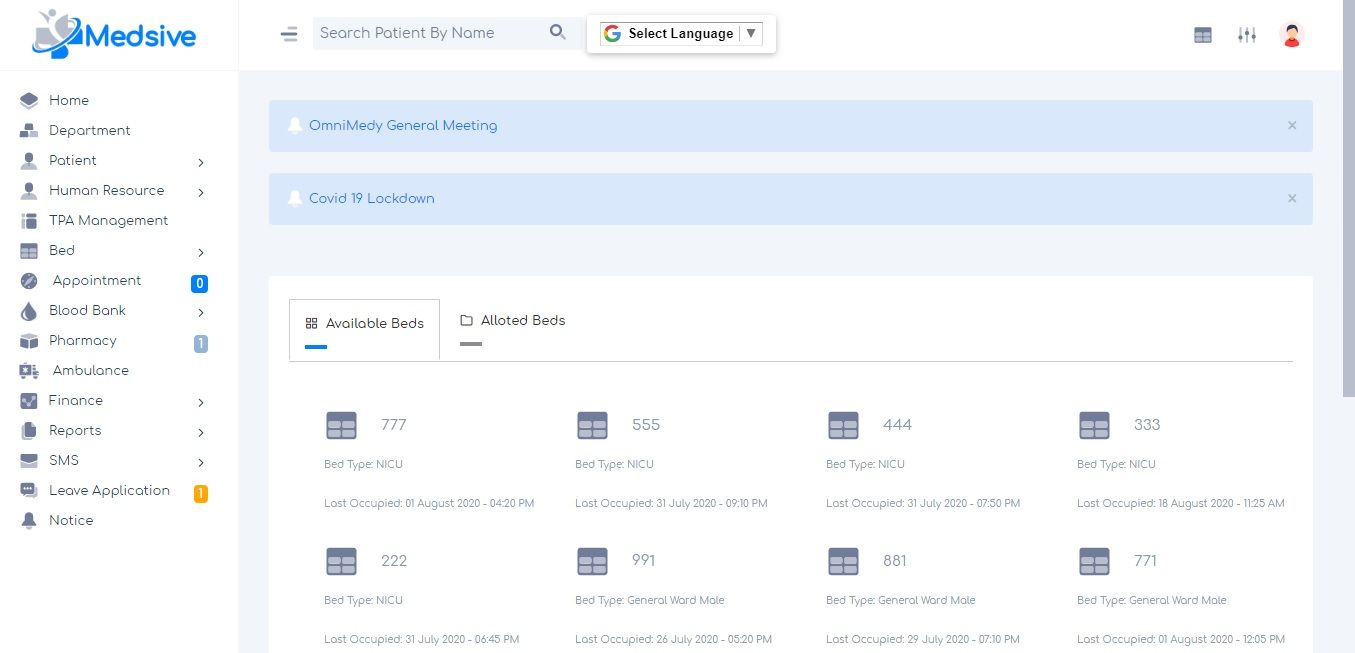Open the TPA Management menu item
This screenshot has width=1355, height=653.
pyautogui.click(x=108, y=221)
